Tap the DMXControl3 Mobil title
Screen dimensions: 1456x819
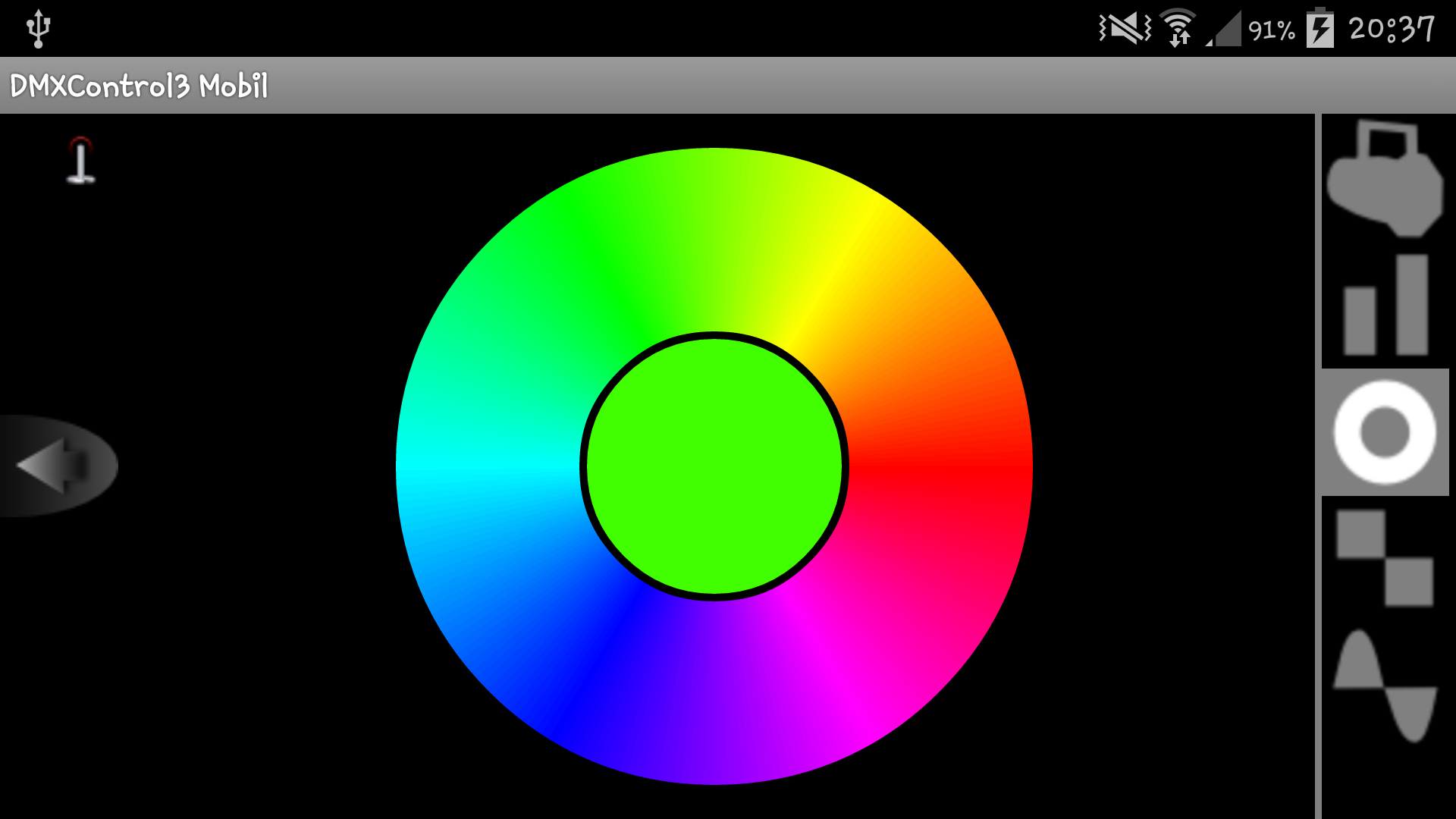tap(139, 86)
